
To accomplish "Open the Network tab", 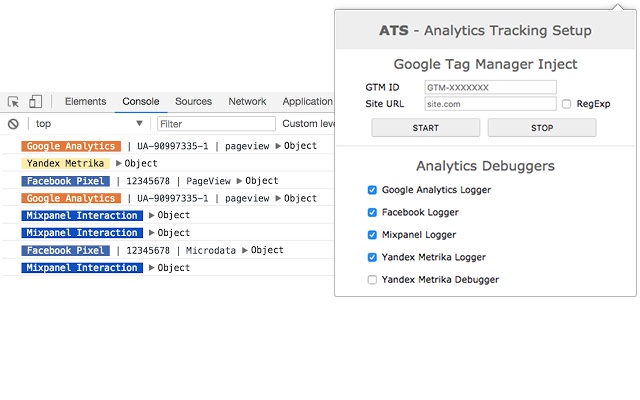I will tap(247, 101).
